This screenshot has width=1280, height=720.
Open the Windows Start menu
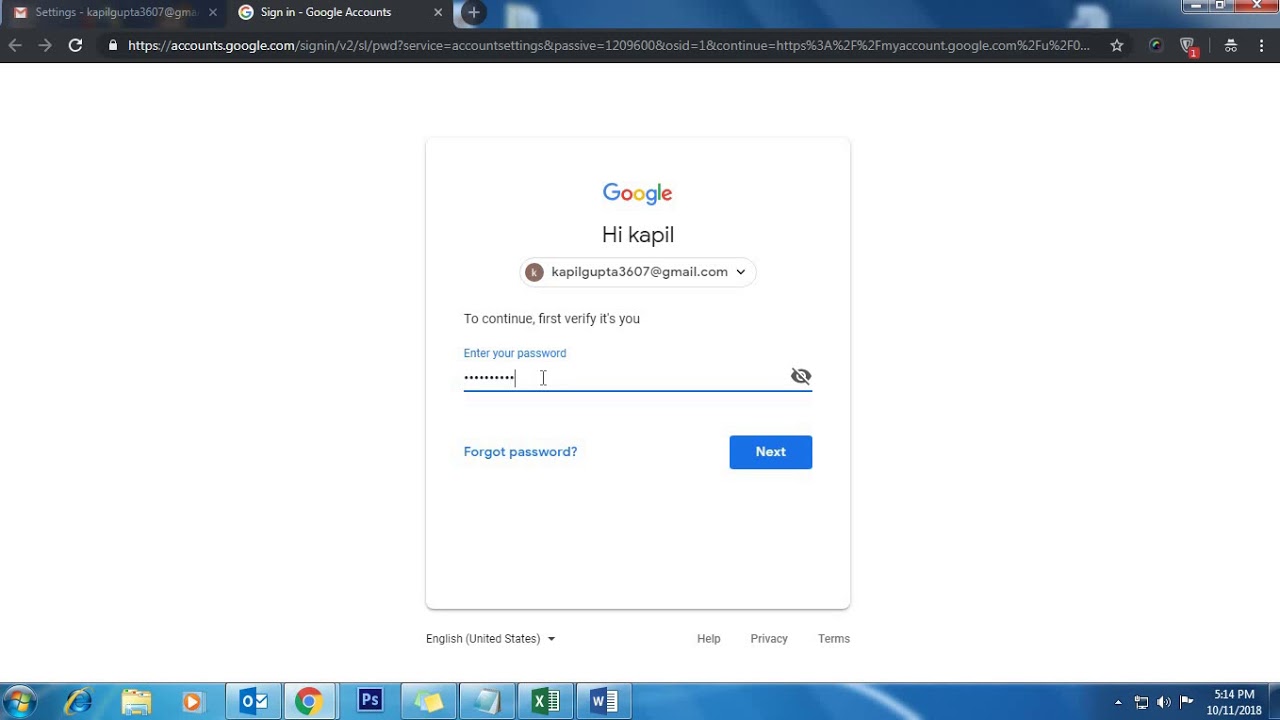click(x=20, y=701)
